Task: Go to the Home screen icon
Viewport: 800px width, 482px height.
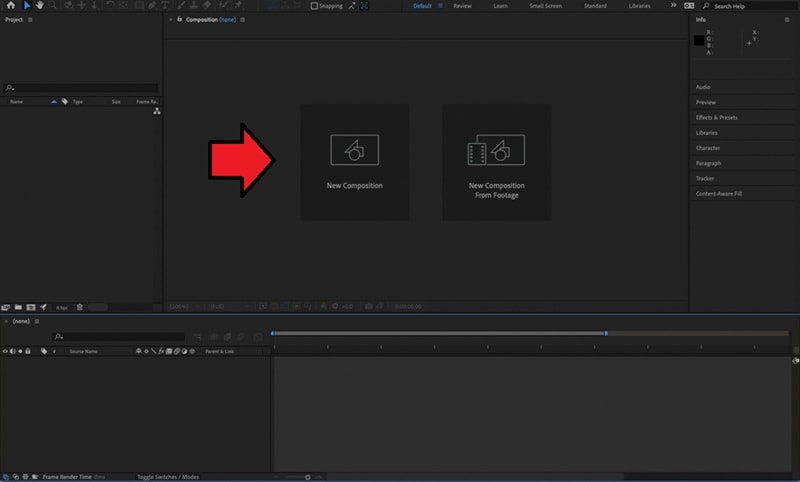Action: (x=11, y=5)
